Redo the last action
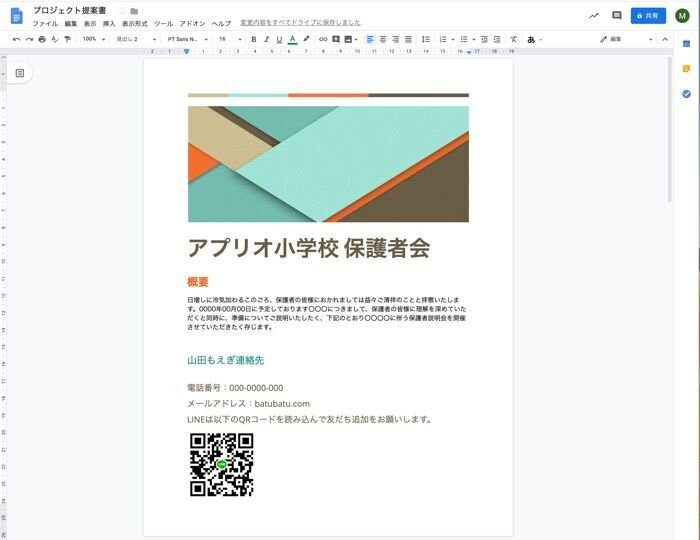The image size is (700, 540). (x=29, y=39)
